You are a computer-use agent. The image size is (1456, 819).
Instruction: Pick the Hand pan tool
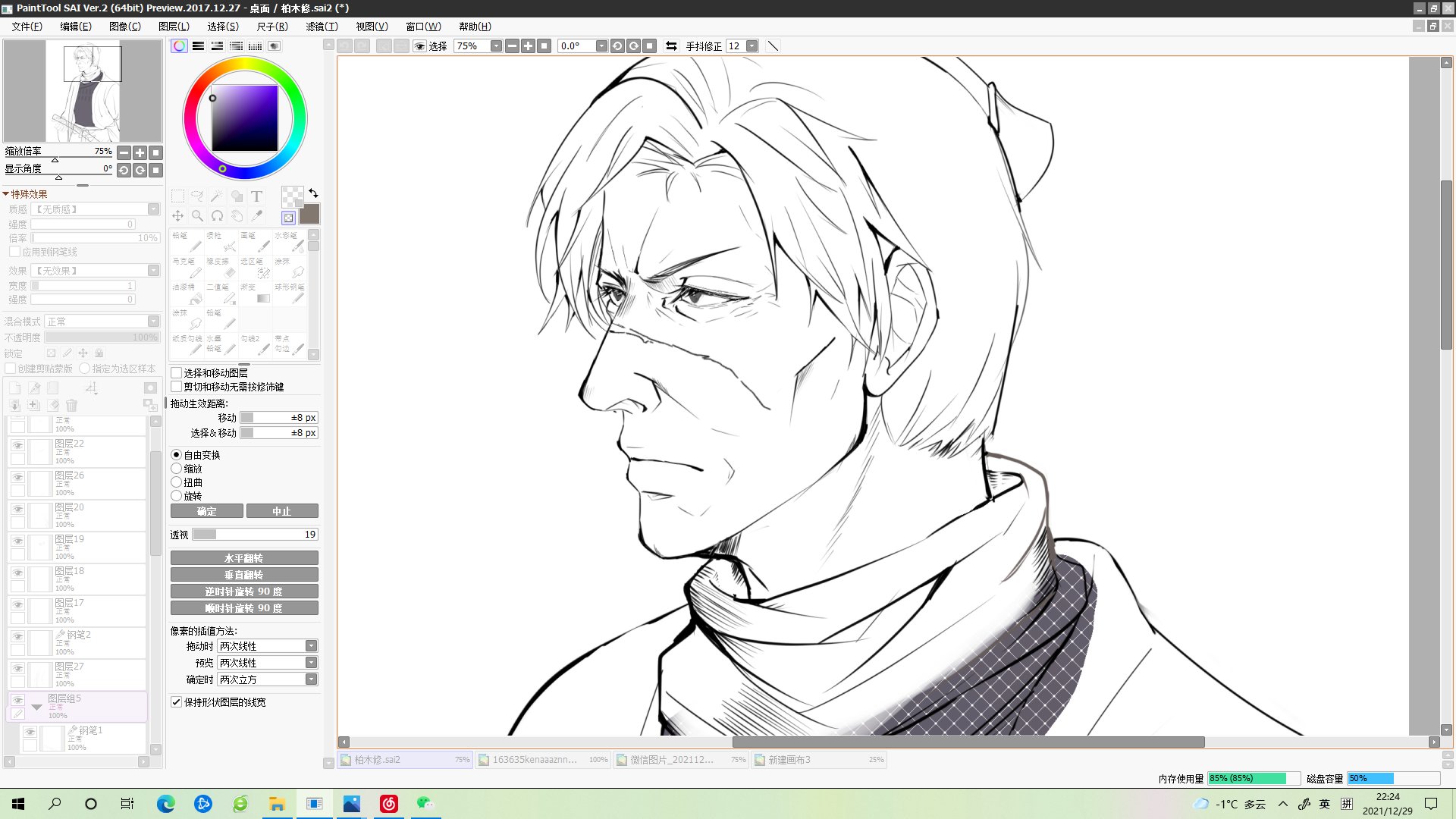coord(237,216)
